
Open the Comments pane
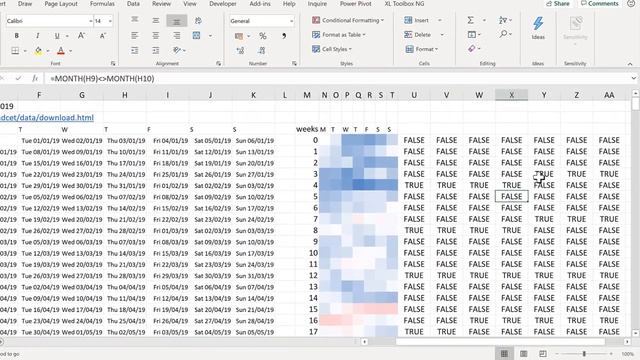pyautogui.click(x=599, y=4)
